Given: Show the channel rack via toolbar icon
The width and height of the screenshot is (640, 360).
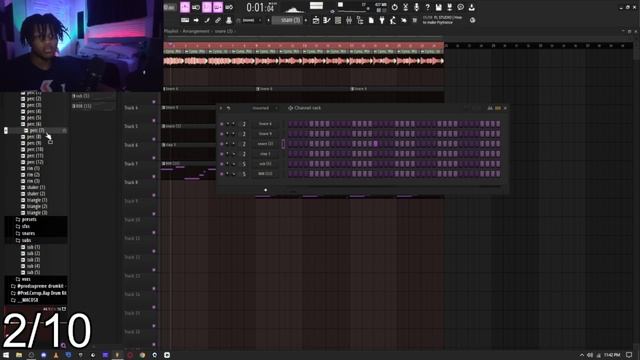Looking at the screenshot, I should click(338, 20).
